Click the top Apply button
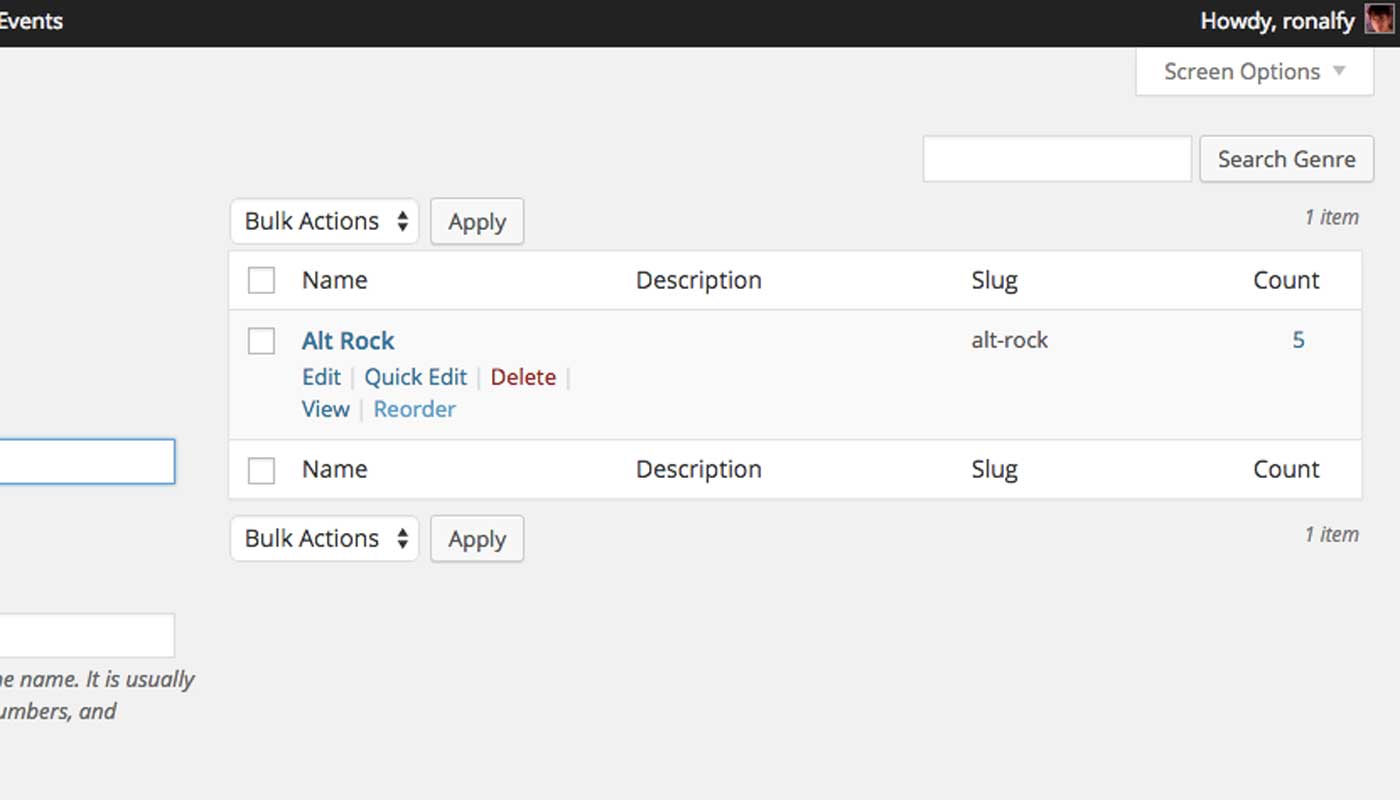1400x800 pixels. (x=477, y=221)
